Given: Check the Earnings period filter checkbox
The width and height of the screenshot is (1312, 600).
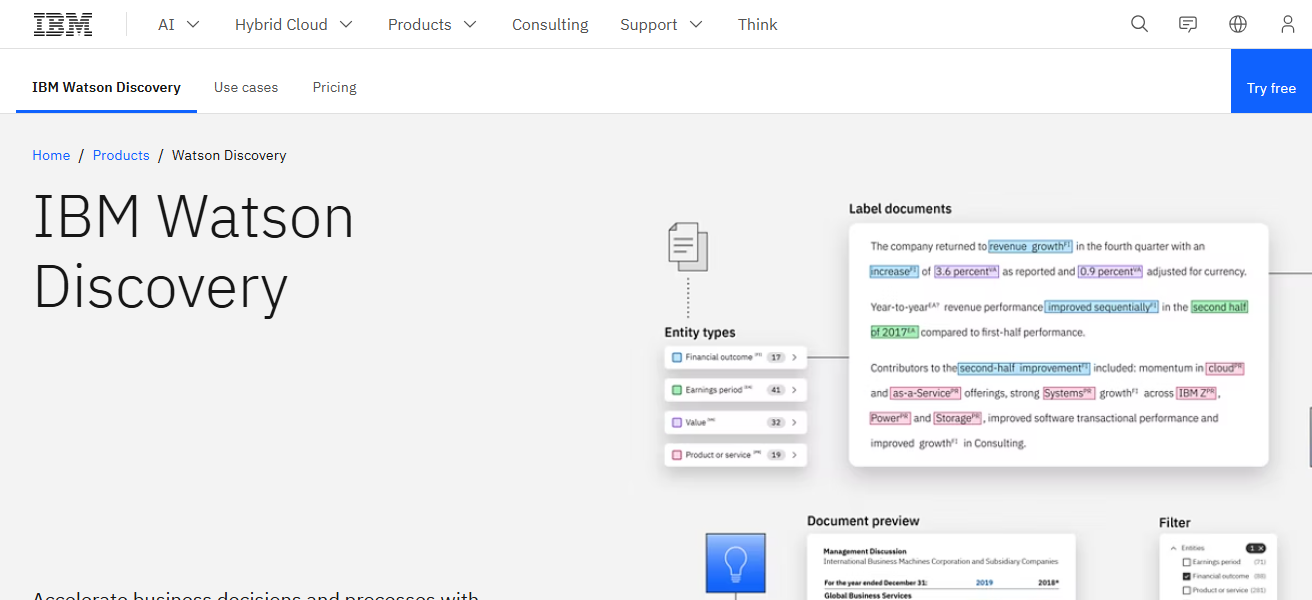Looking at the screenshot, I should (1186, 562).
